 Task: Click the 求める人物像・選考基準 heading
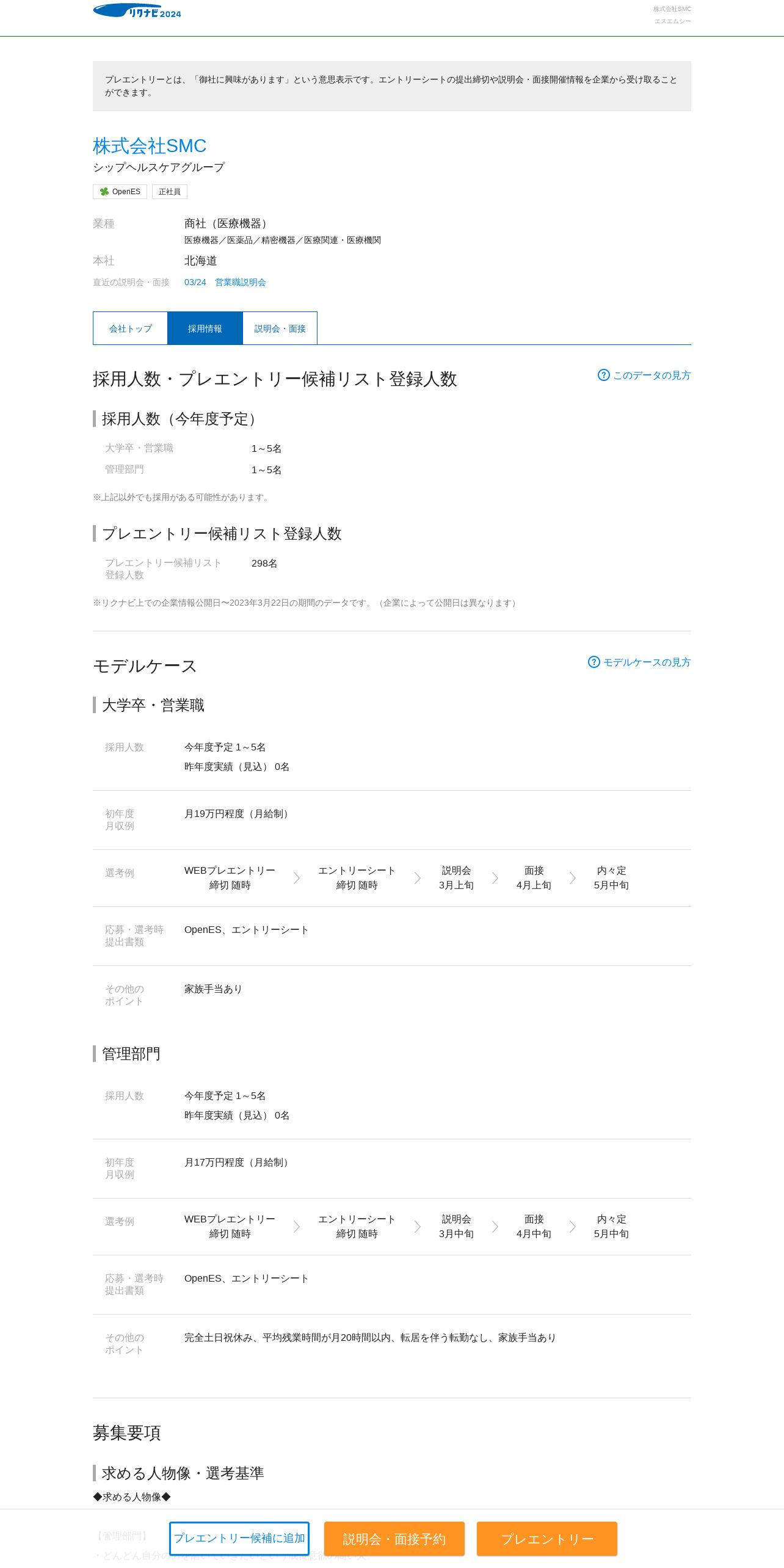pyautogui.click(x=183, y=1473)
